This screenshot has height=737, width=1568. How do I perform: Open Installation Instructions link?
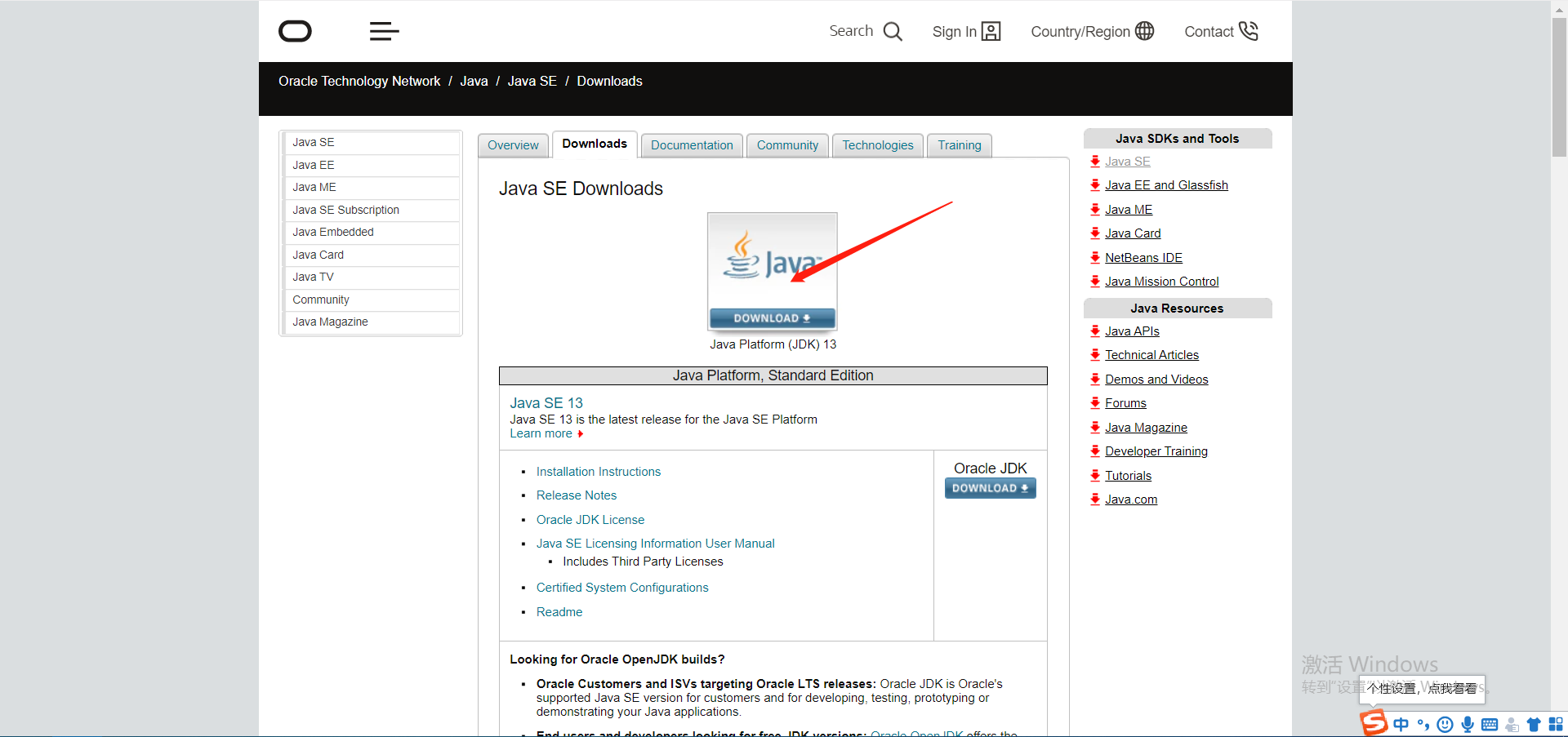pyautogui.click(x=599, y=472)
